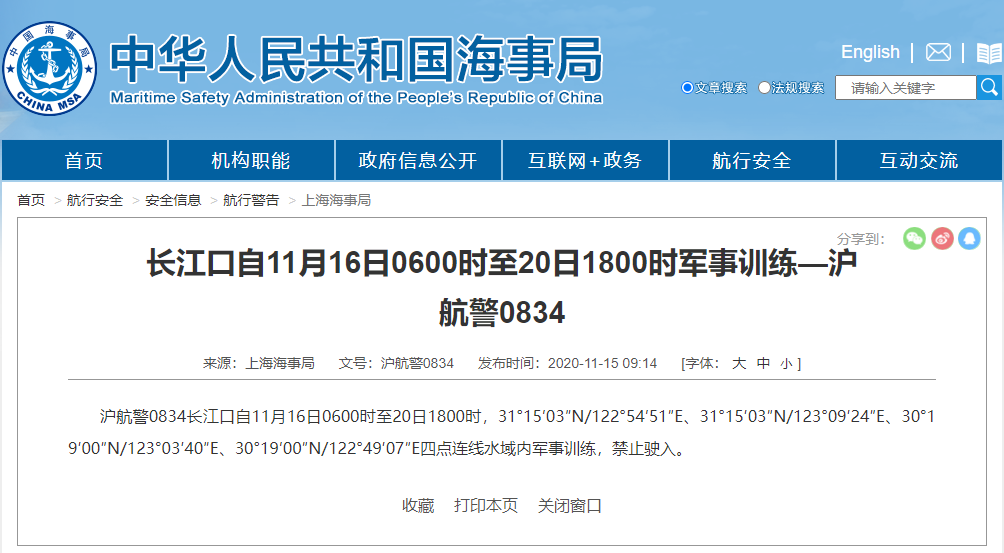Click the search magnifier button
The width and height of the screenshot is (1004, 553).
coord(989,87)
